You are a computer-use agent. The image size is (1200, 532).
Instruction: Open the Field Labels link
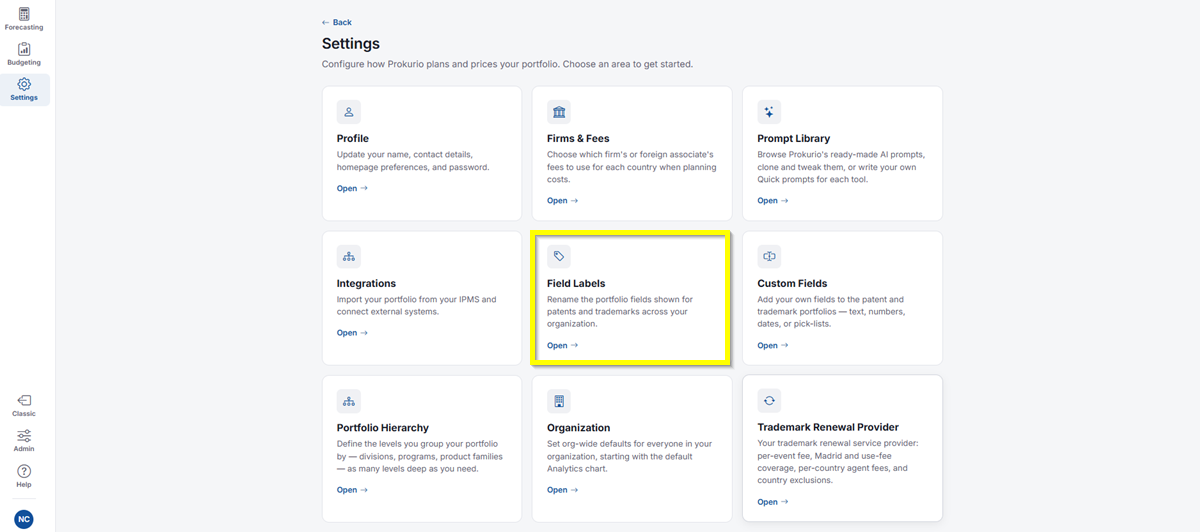coord(562,346)
